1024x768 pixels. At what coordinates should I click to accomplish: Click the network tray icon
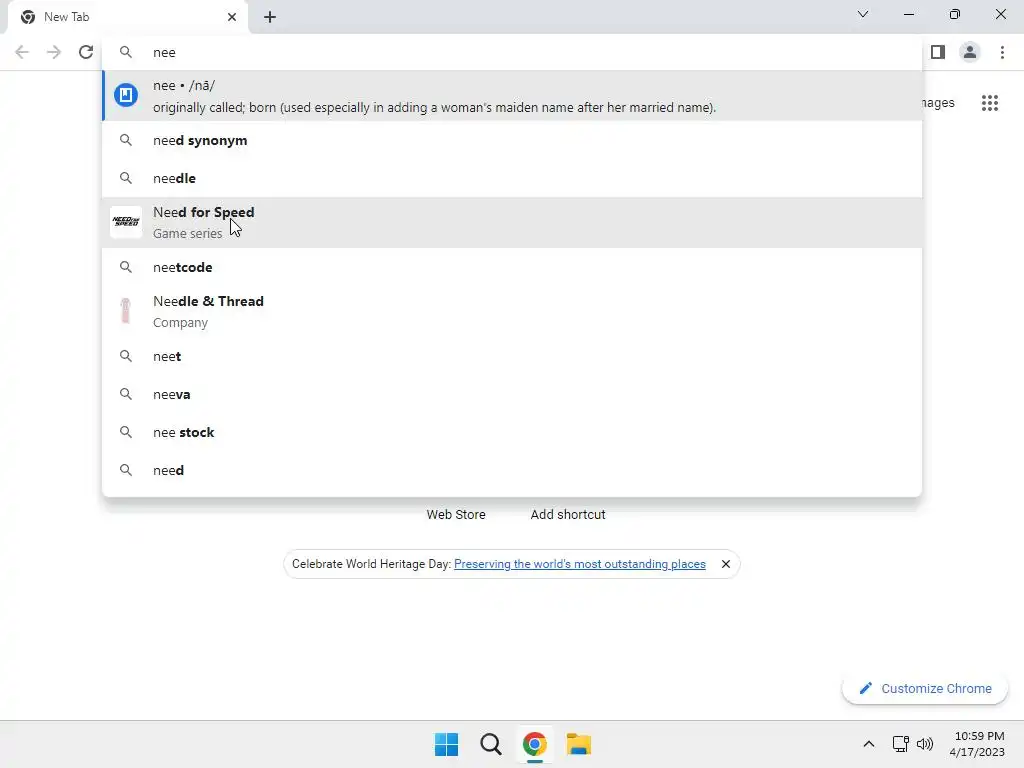click(901, 744)
